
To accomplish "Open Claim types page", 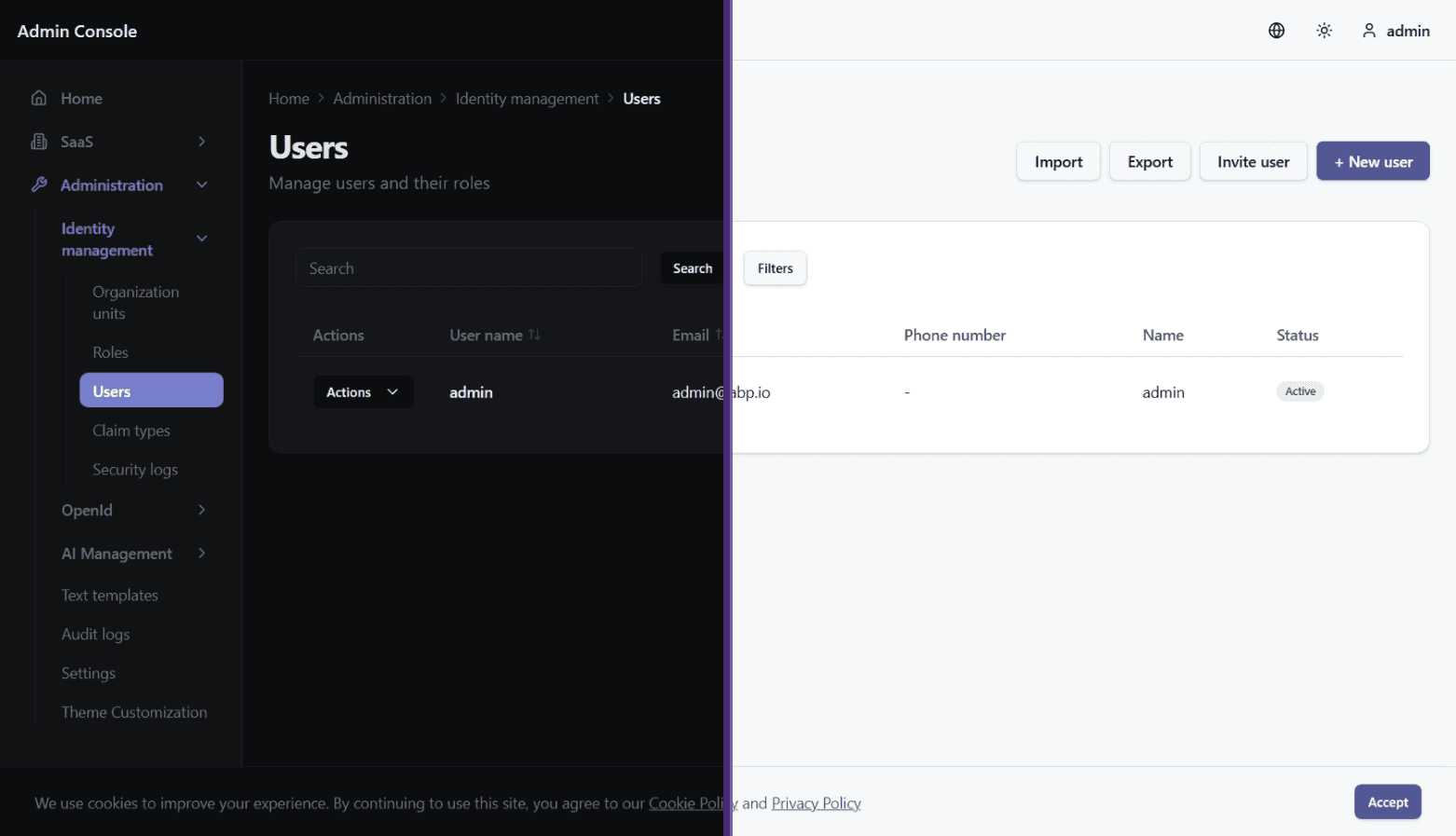I will point(131,431).
